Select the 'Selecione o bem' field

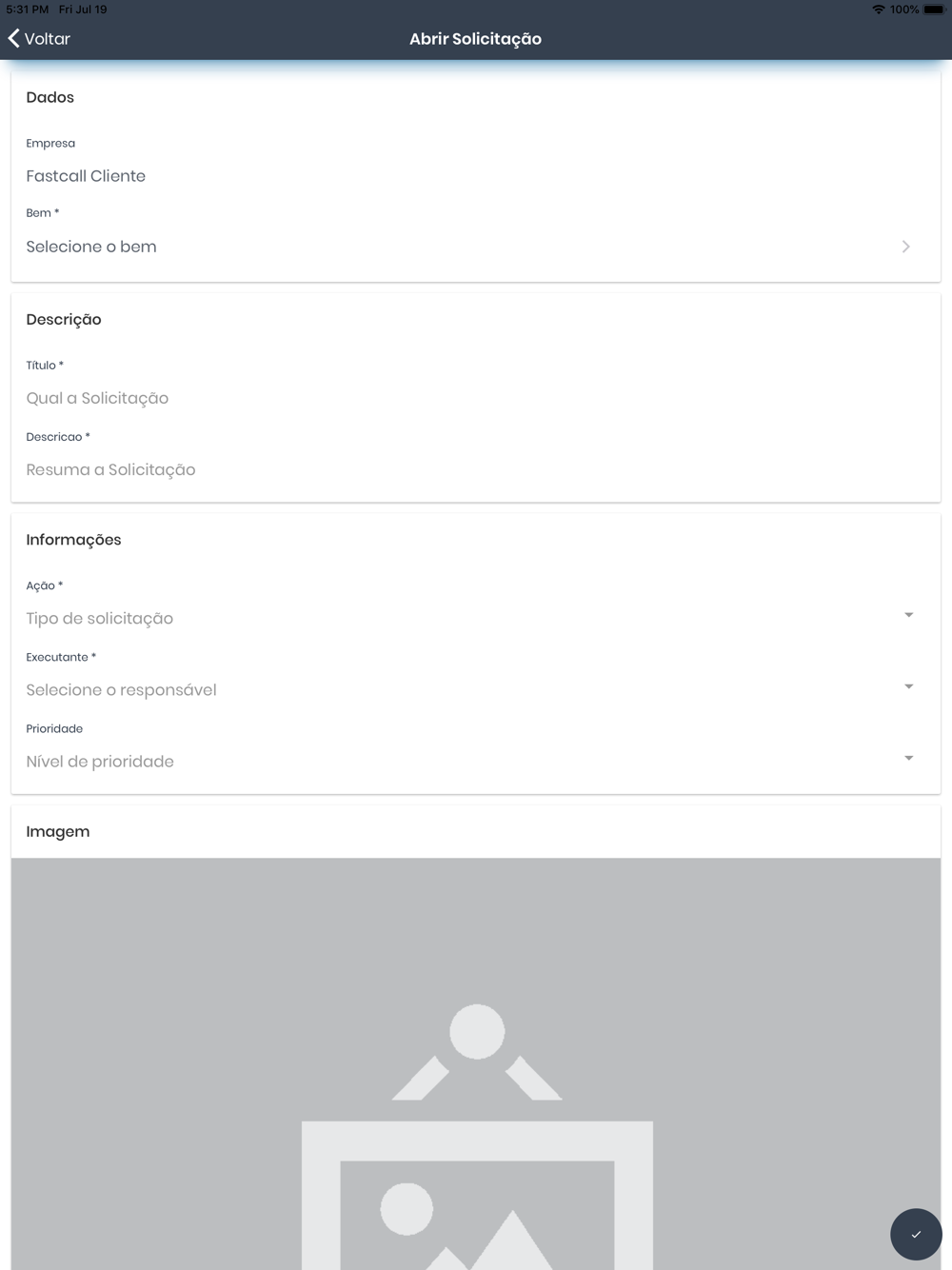coord(468,247)
